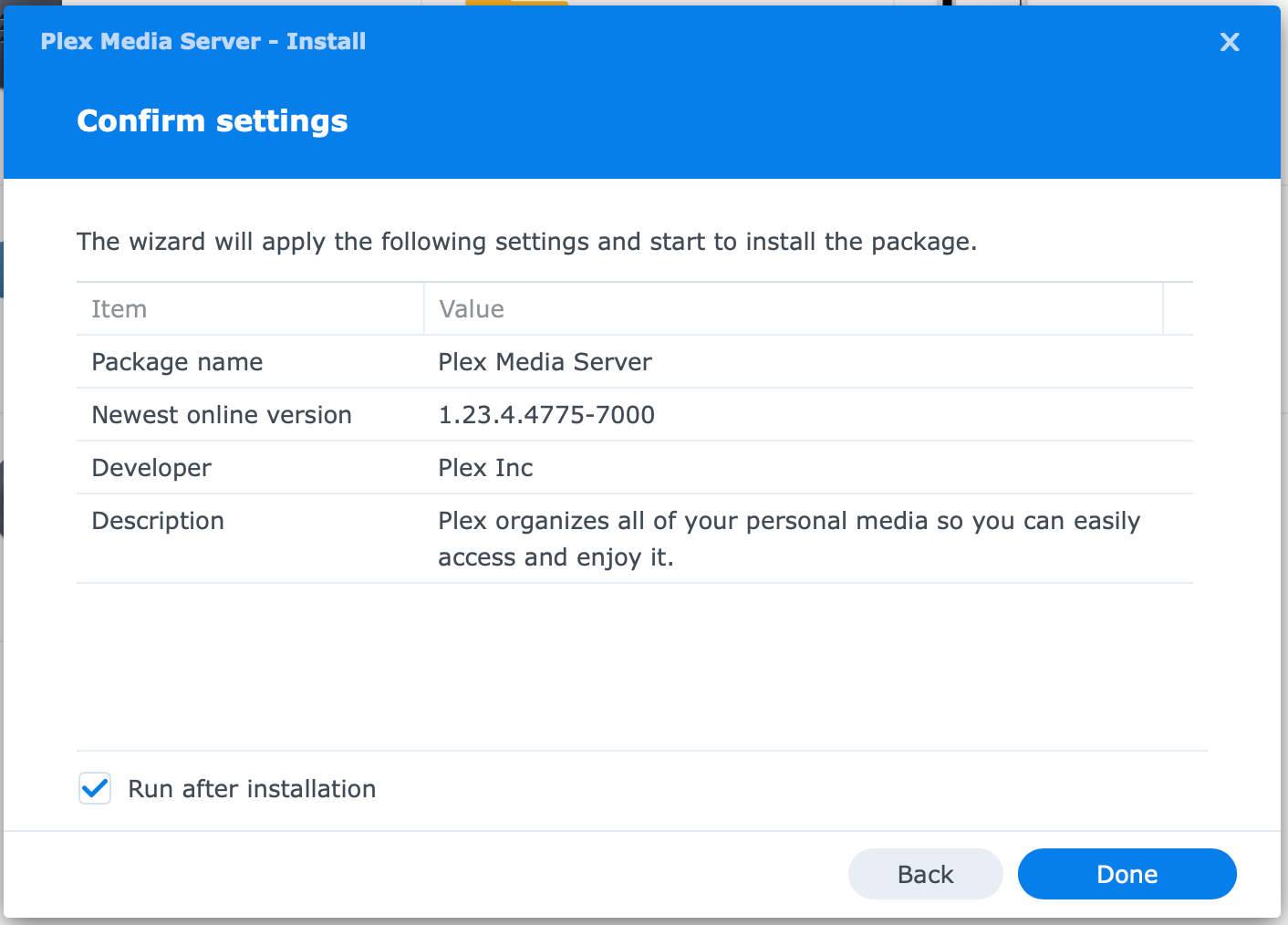Click the Package name row label
This screenshot has width=1288, height=925.
click(177, 362)
